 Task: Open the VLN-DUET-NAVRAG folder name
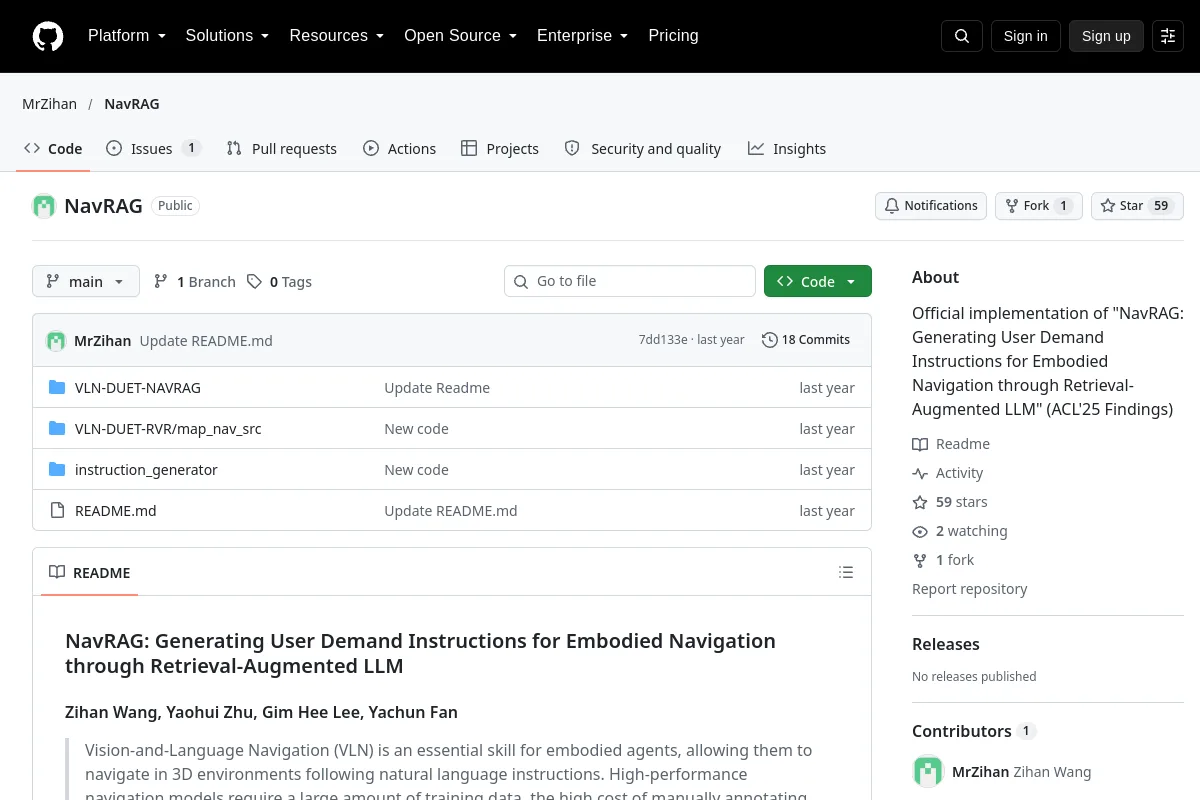pos(138,388)
